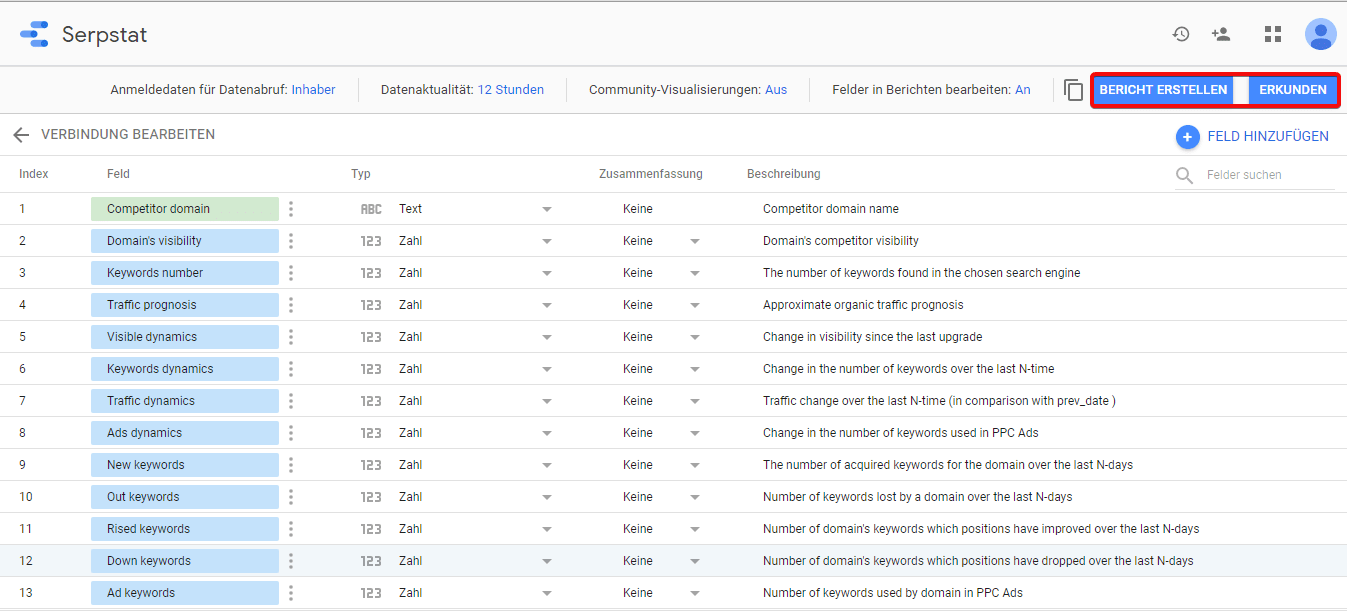Select the Traffic dynamics field chip
Viewport: 1347px width, 613px height.
[x=185, y=401]
